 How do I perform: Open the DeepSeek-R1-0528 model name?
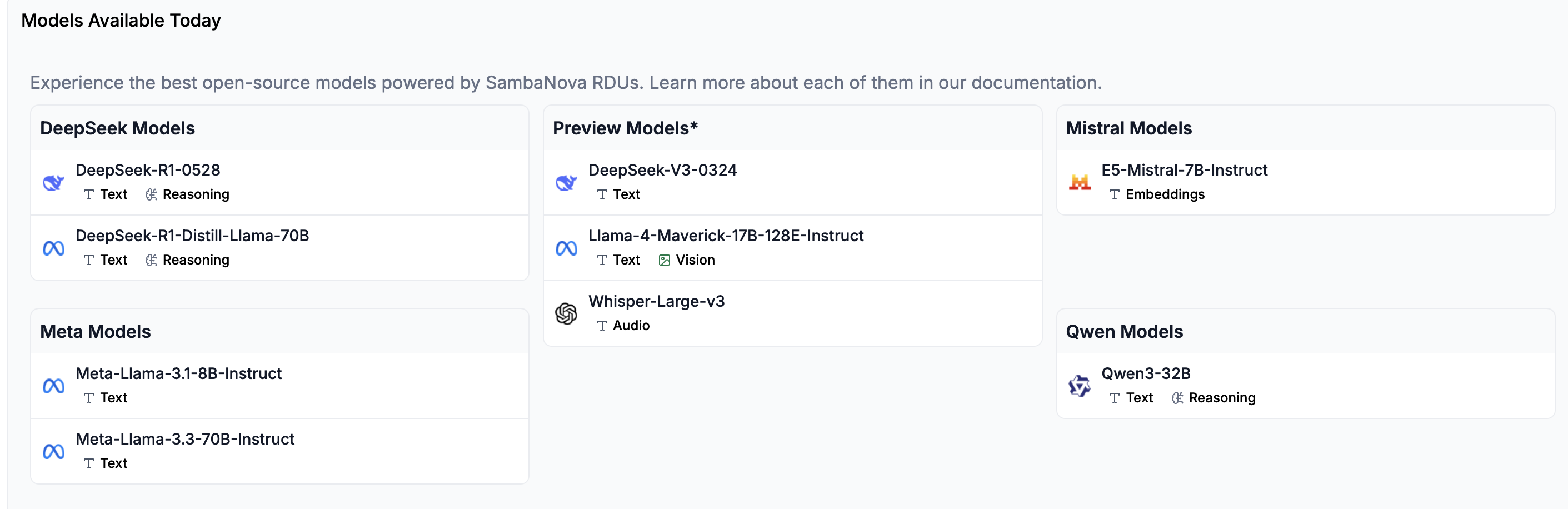147,170
